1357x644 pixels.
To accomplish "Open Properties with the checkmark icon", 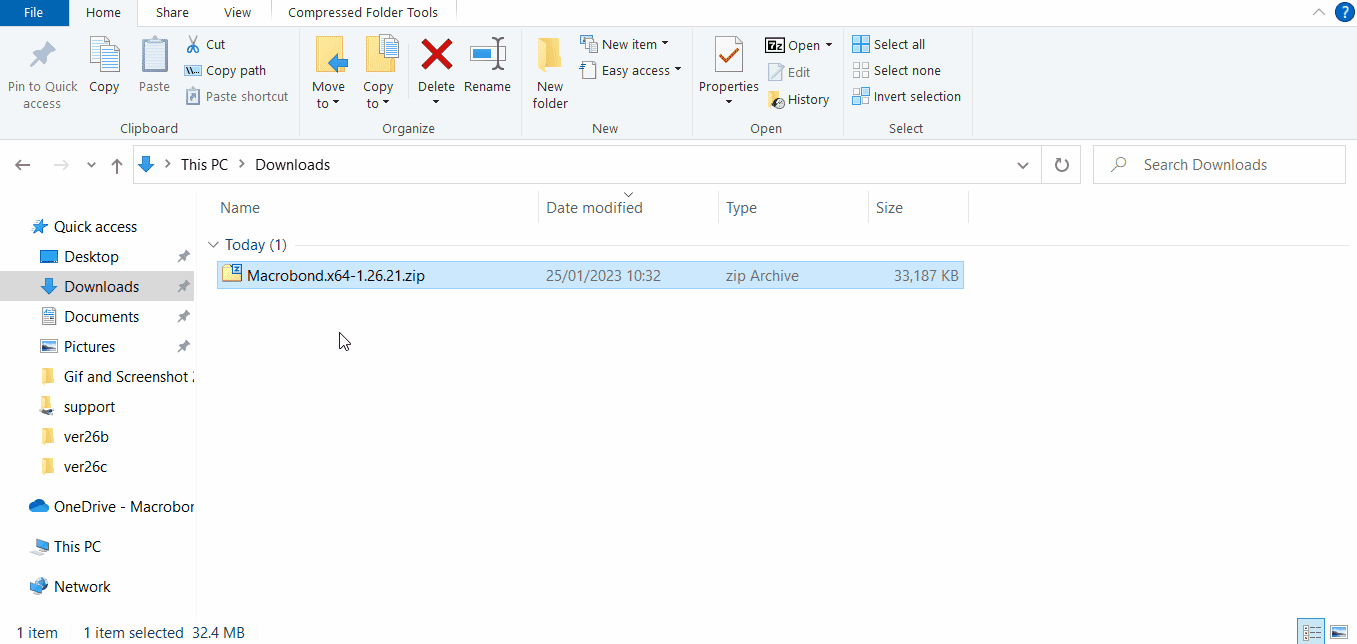I will [728, 54].
